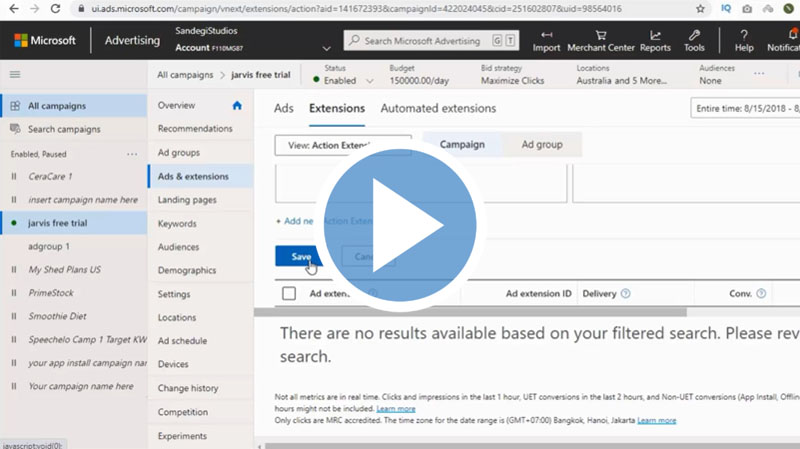Open Ad schedule page

pyautogui.click(x=182, y=340)
